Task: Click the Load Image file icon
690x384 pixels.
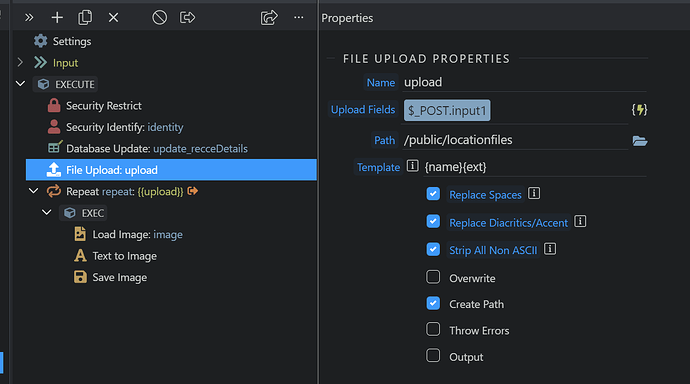Action: coord(80,234)
